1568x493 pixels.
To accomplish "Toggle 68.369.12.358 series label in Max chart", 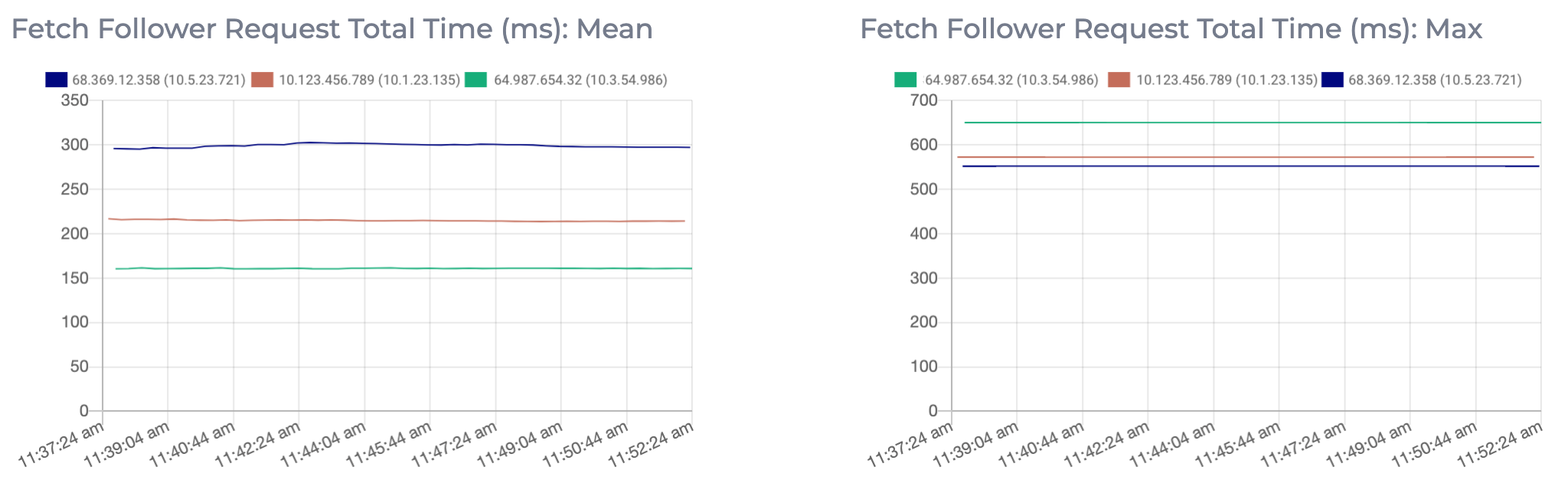I will [1435, 80].
